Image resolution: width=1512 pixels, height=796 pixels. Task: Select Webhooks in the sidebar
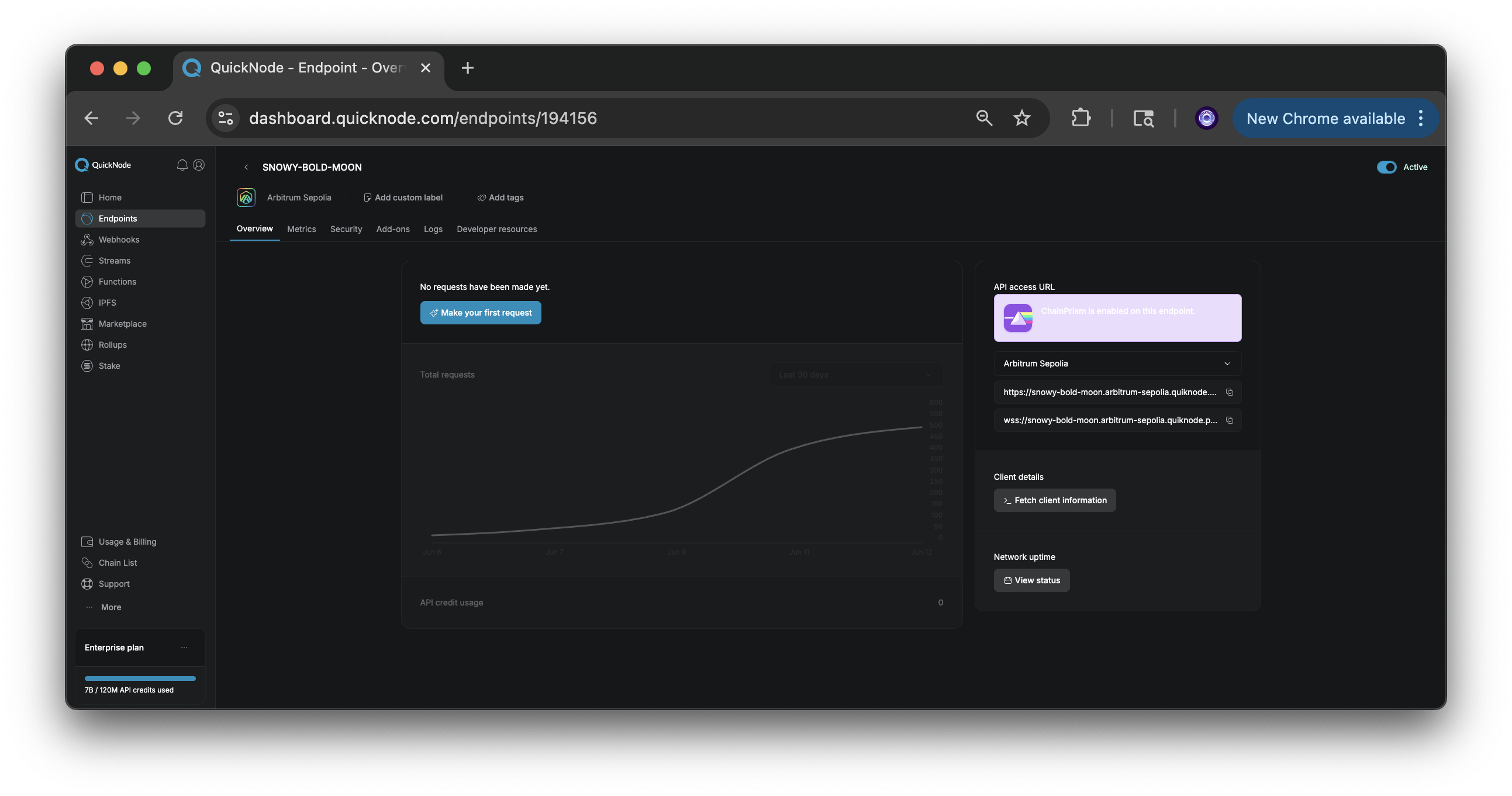pyautogui.click(x=118, y=240)
